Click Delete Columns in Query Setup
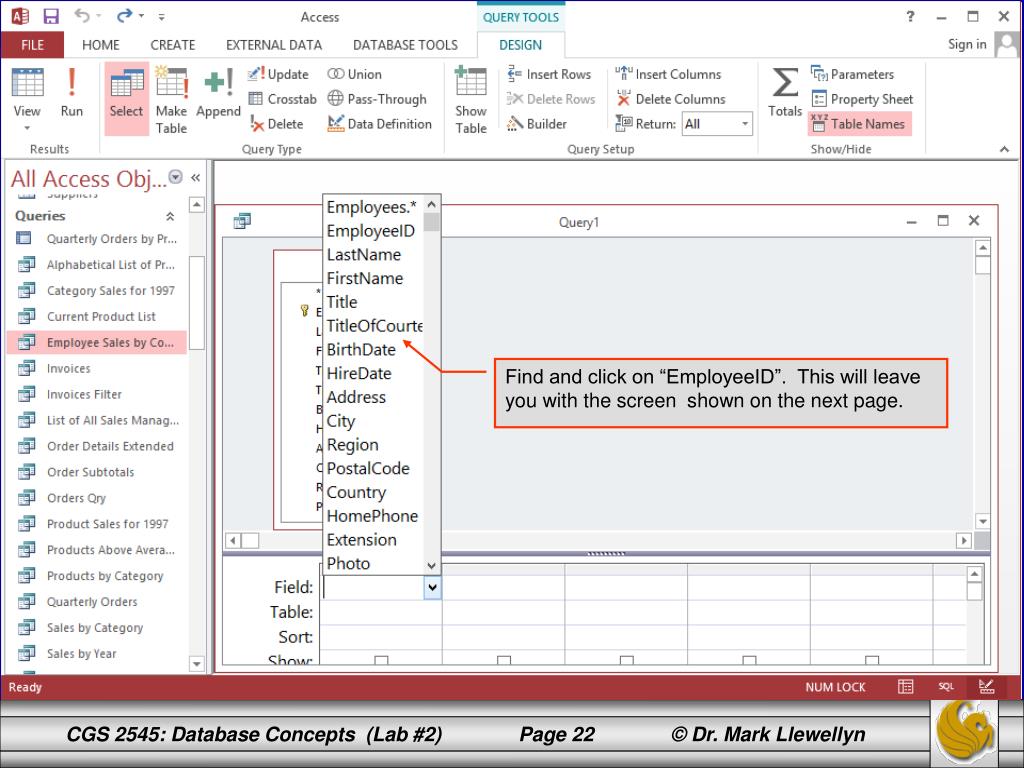 coord(671,99)
